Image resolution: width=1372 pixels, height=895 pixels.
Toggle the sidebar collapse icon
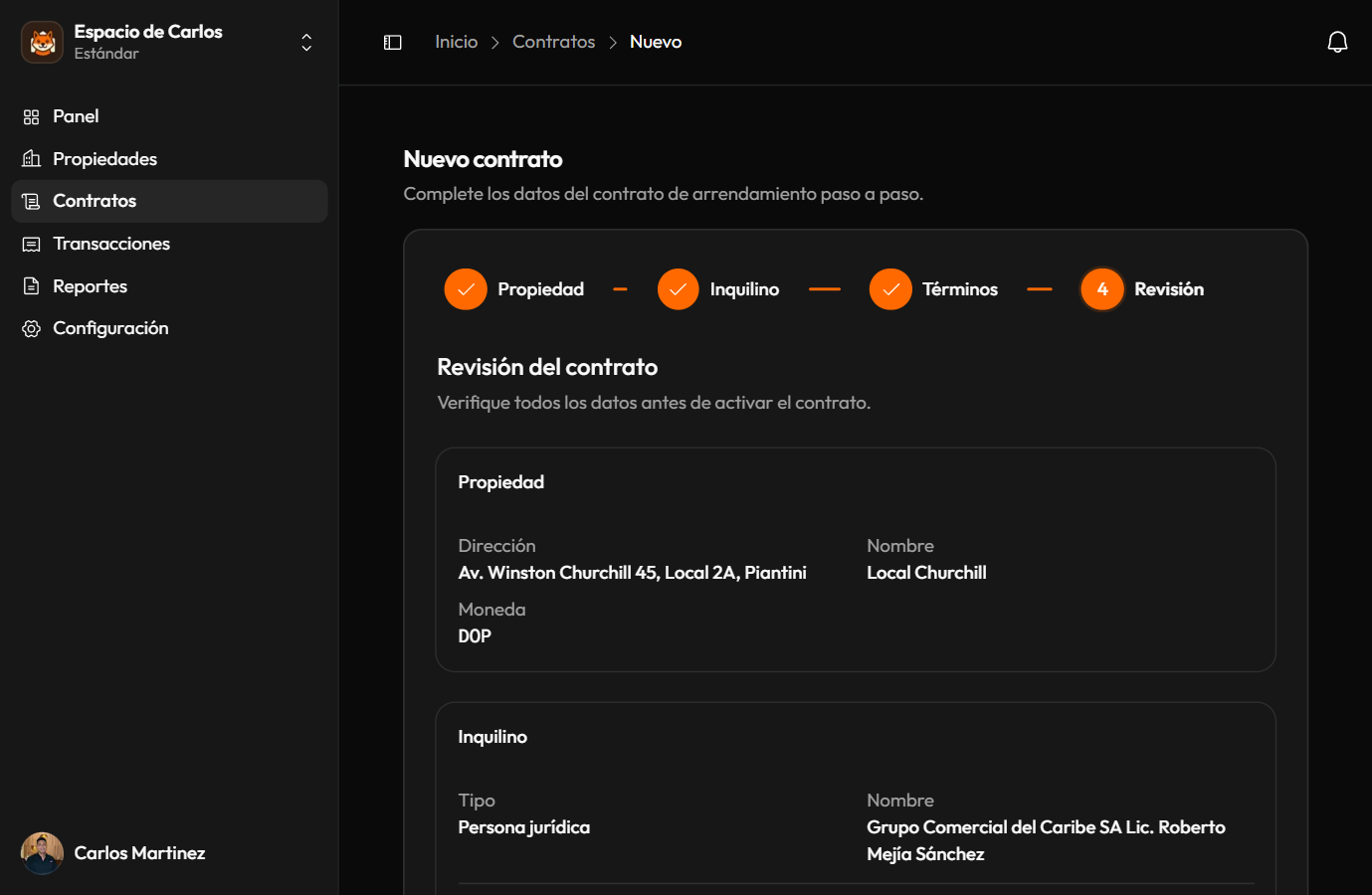(x=393, y=42)
